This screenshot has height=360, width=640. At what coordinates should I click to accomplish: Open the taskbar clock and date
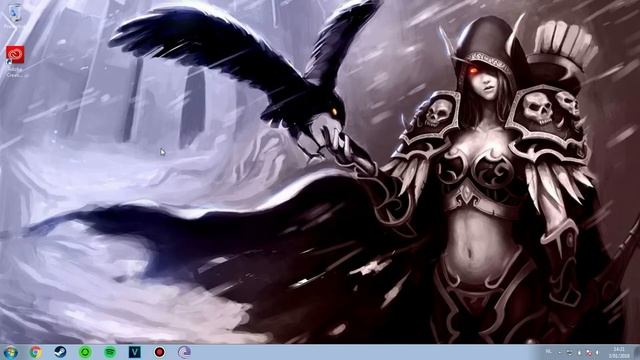coord(619,352)
